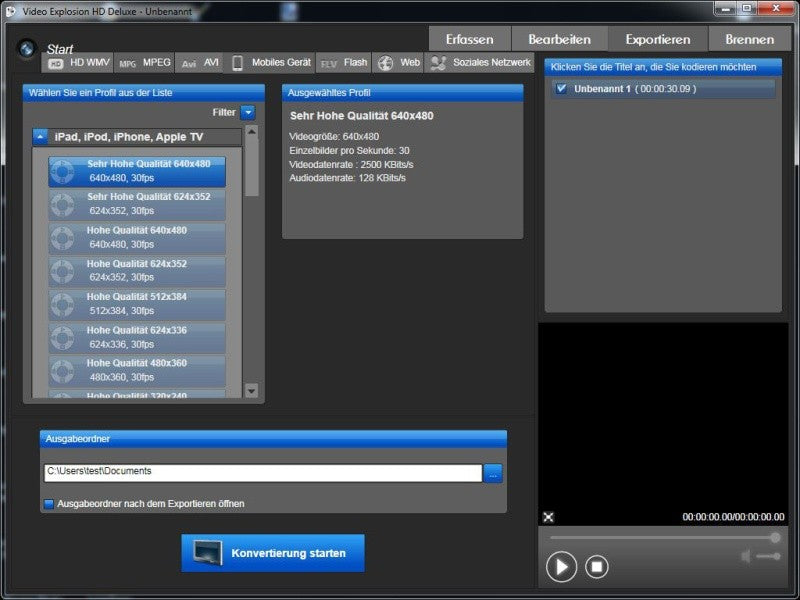Viewport: 800px width, 600px height.
Task: Click the Videodatenrate 2500 KBits/s line
Action: click(x=351, y=164)
